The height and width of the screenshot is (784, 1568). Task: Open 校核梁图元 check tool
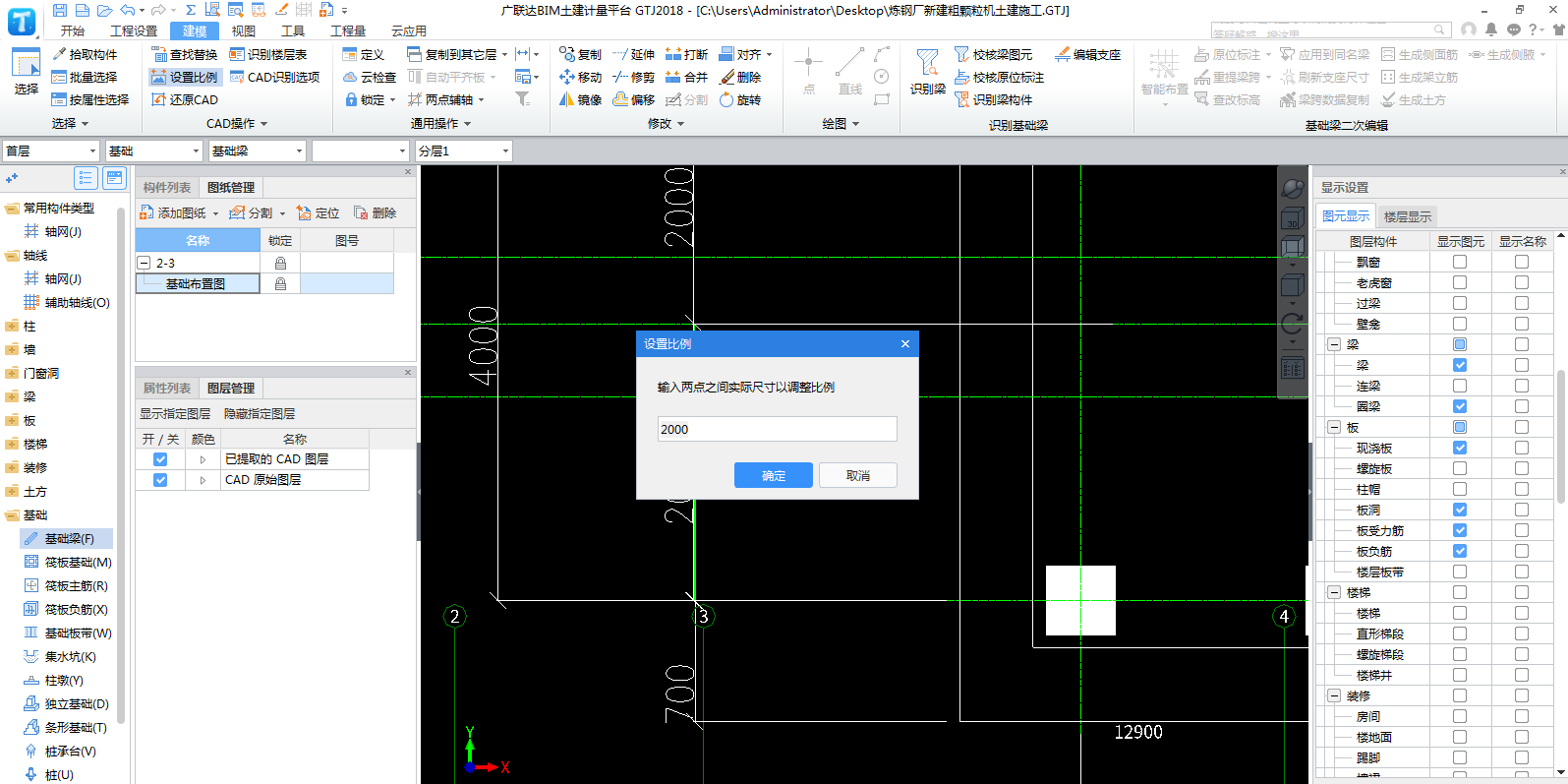993,54
